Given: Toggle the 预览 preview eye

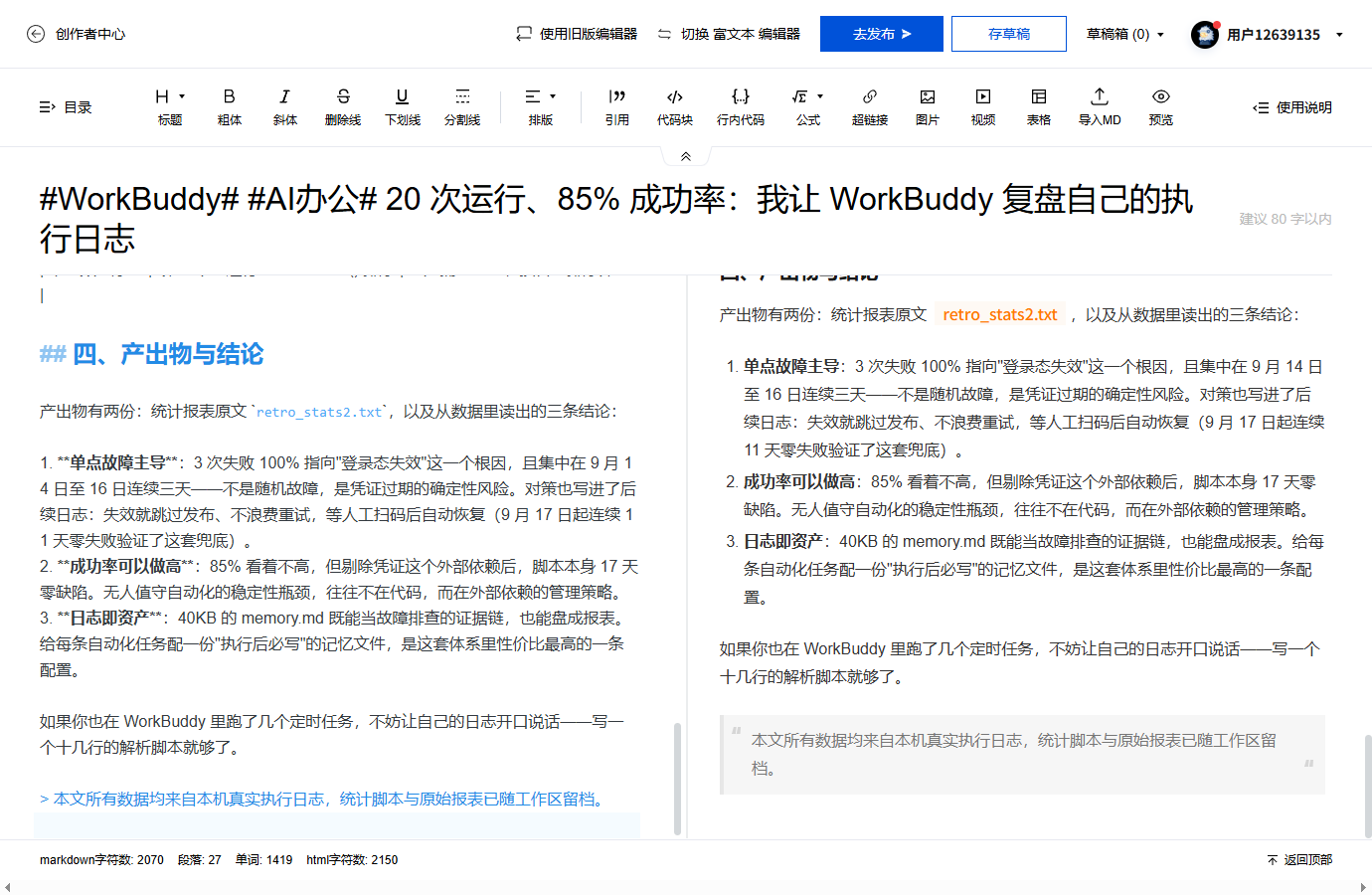Looking at the screenshot, I should (x=1161, y=107).
